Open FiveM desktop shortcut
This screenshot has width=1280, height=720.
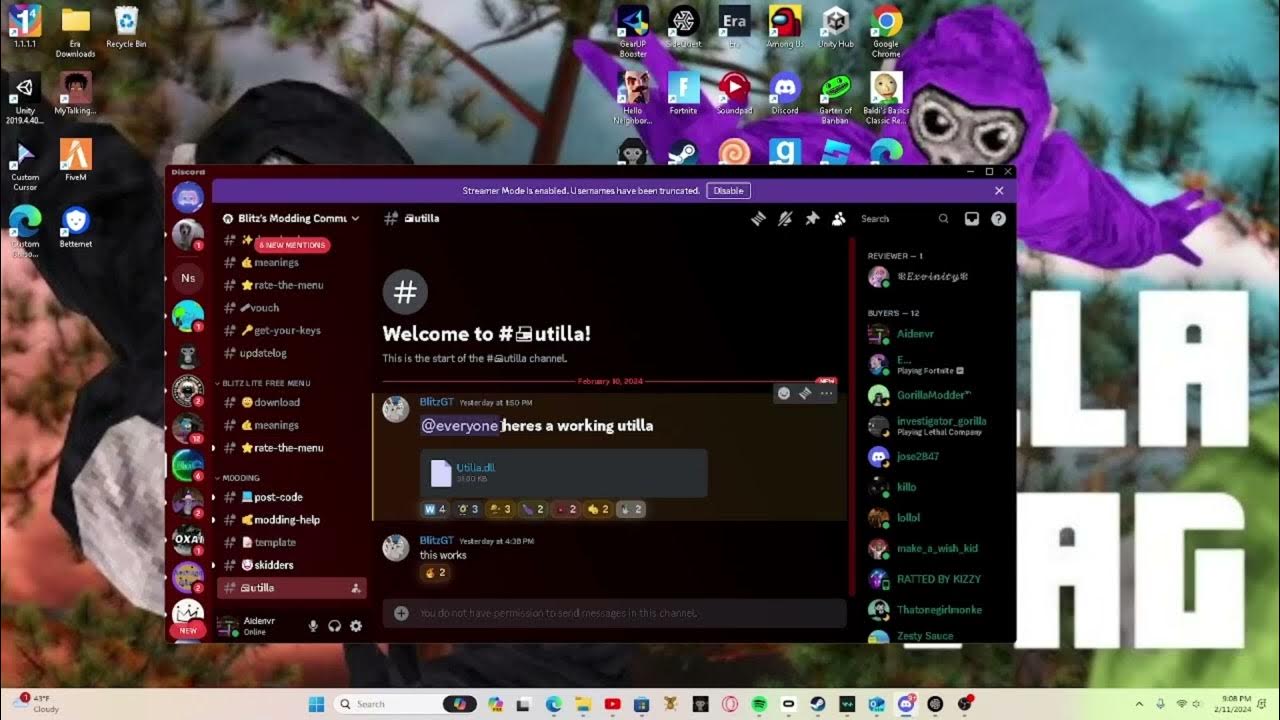pyautogui.click(x=76, y=160)
